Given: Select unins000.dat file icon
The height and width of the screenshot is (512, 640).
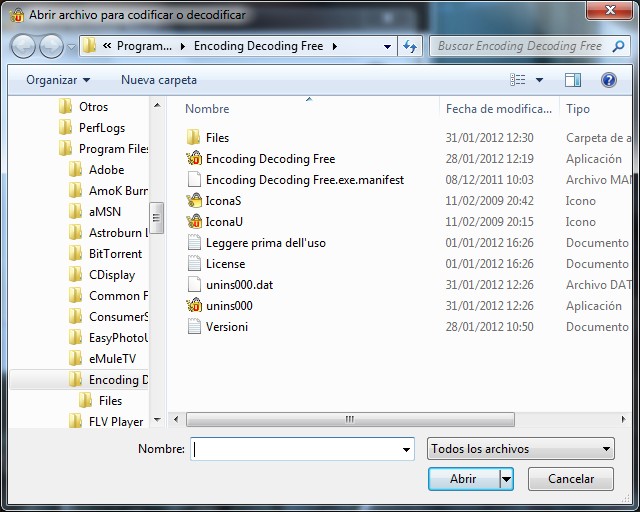Looking at the screenshot, I should [194, 285].
